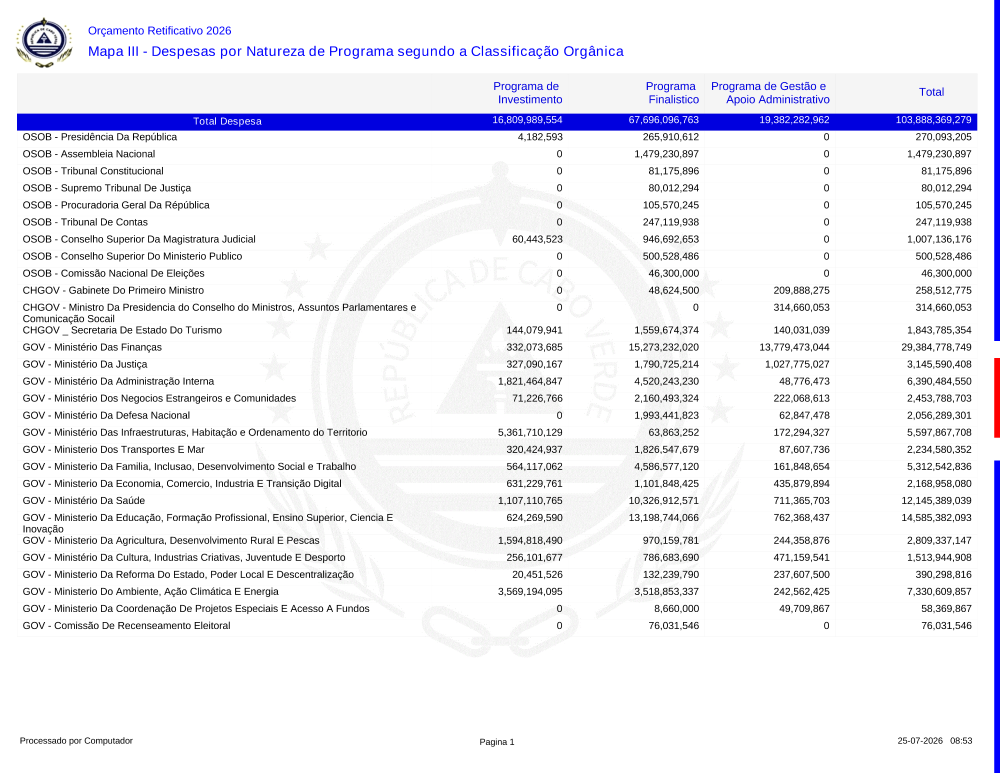Click total investimento value 16,809,989,554
Viewport: 1000px width, 773px height.
pyautogui.click(x=527, y=120)
